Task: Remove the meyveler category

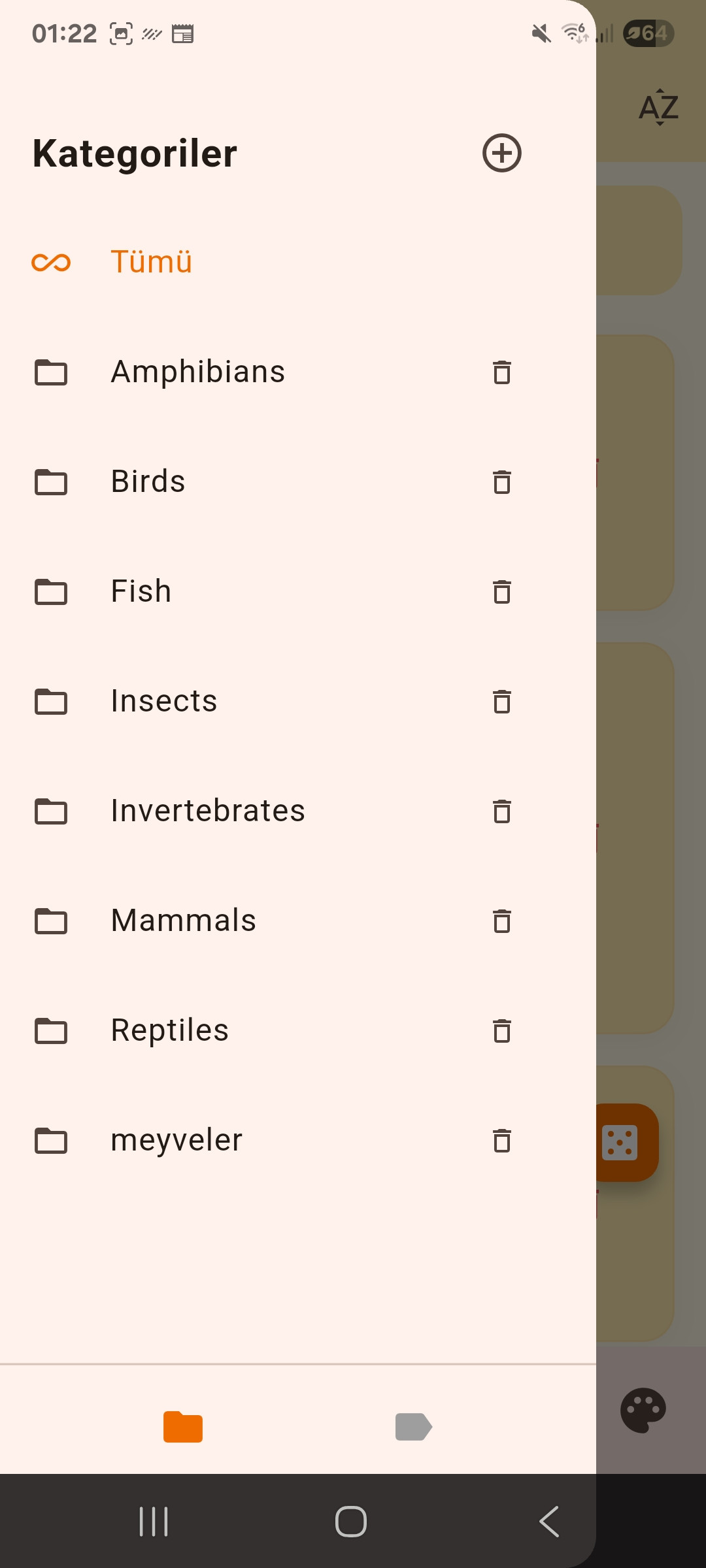Action: [501, 1141]
